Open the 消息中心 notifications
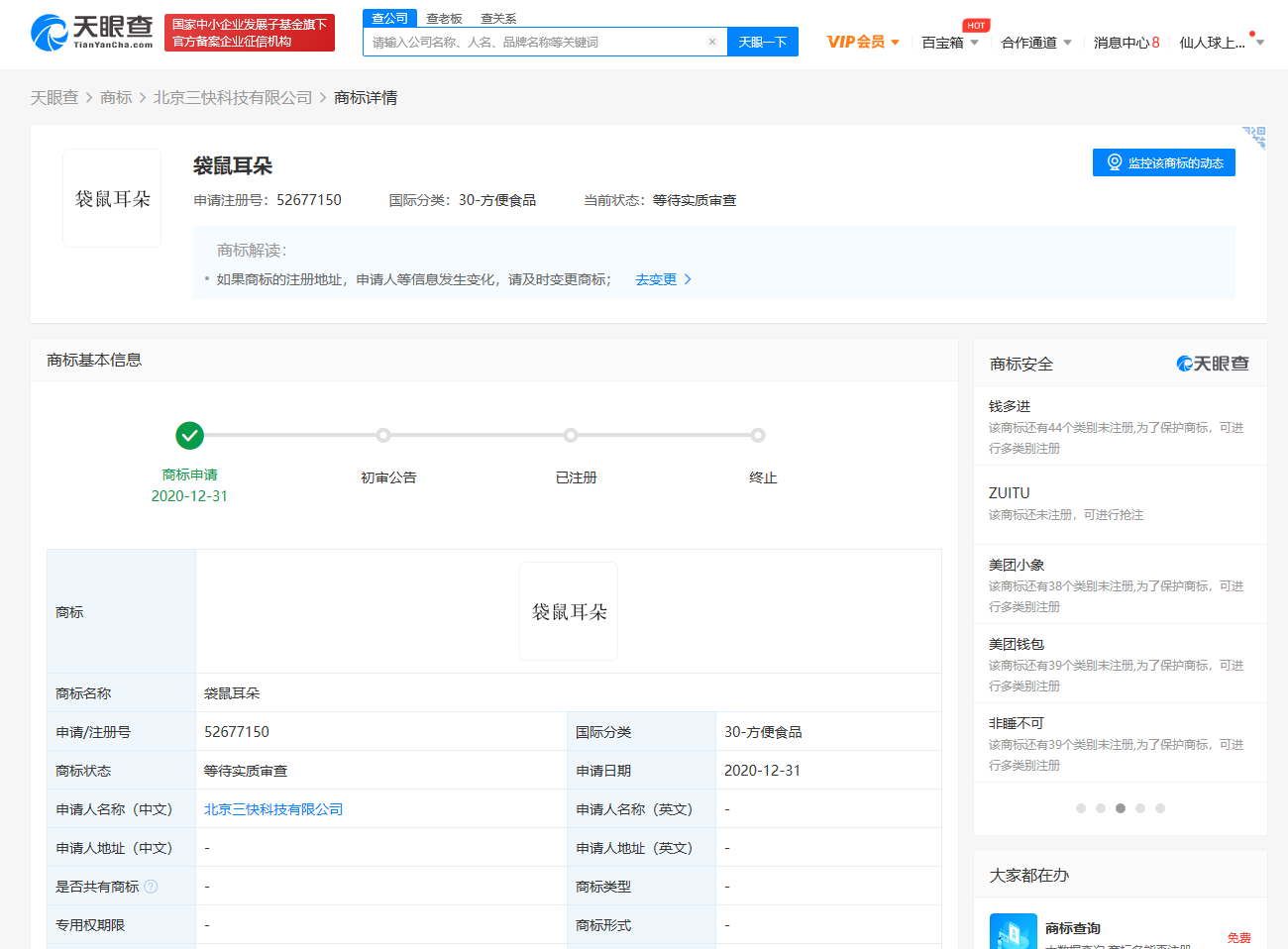Image resolution: width=1288 pixels, height=949 pixels. [1127, 43]
